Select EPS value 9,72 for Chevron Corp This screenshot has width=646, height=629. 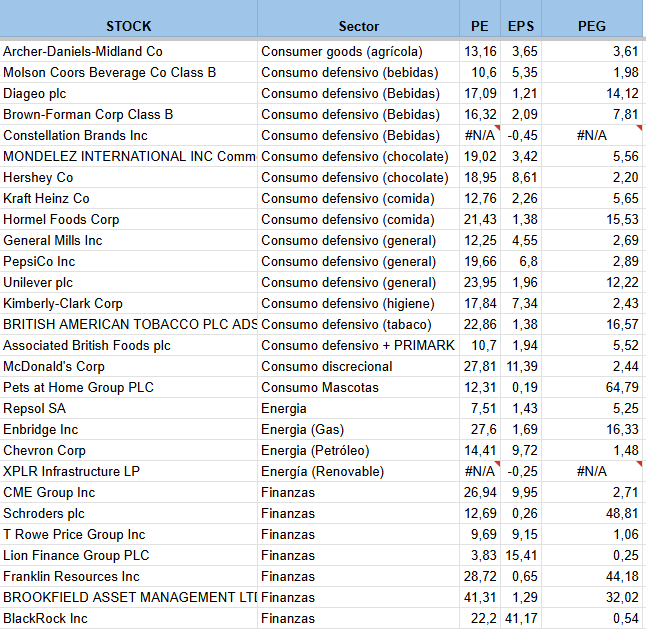coord(521,451)
